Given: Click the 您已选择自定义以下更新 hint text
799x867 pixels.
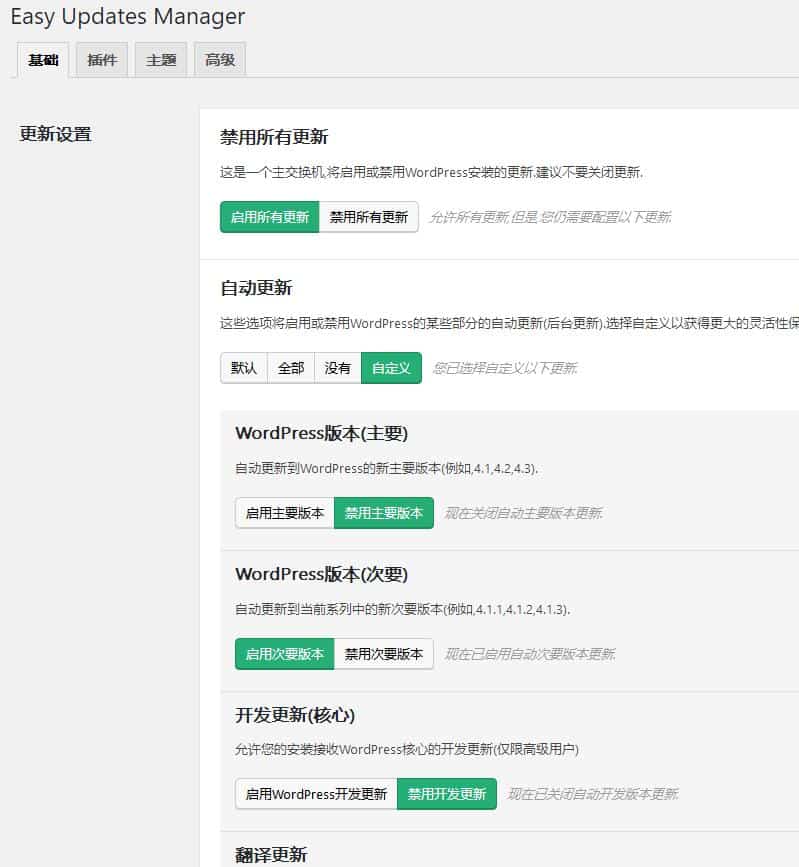Looking at the screenshot, I should pos(505,368).
